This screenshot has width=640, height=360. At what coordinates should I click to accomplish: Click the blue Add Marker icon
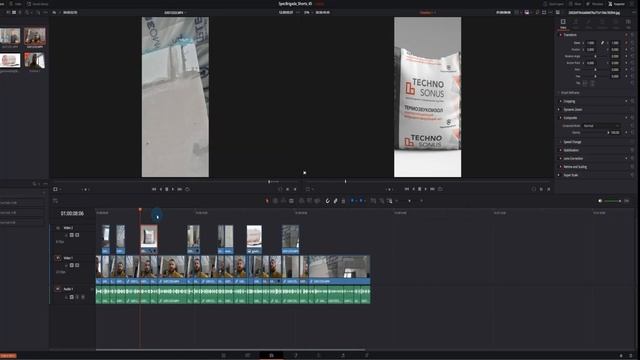click(361, 201)
